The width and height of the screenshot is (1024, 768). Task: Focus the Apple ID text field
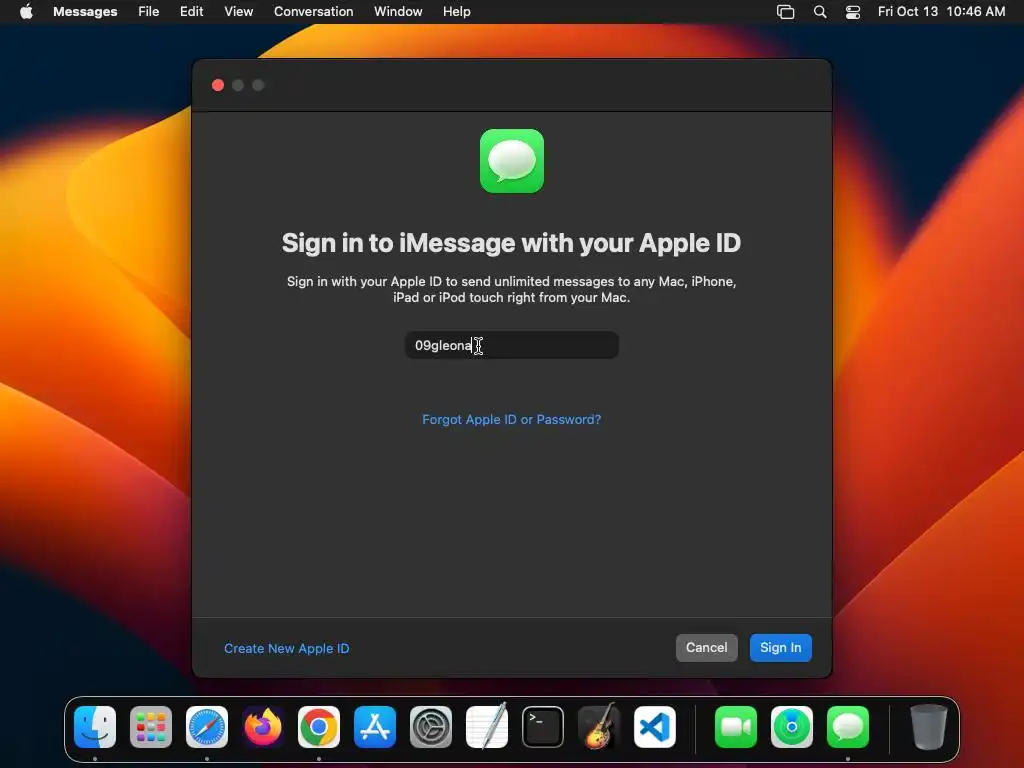coord(511,345)
